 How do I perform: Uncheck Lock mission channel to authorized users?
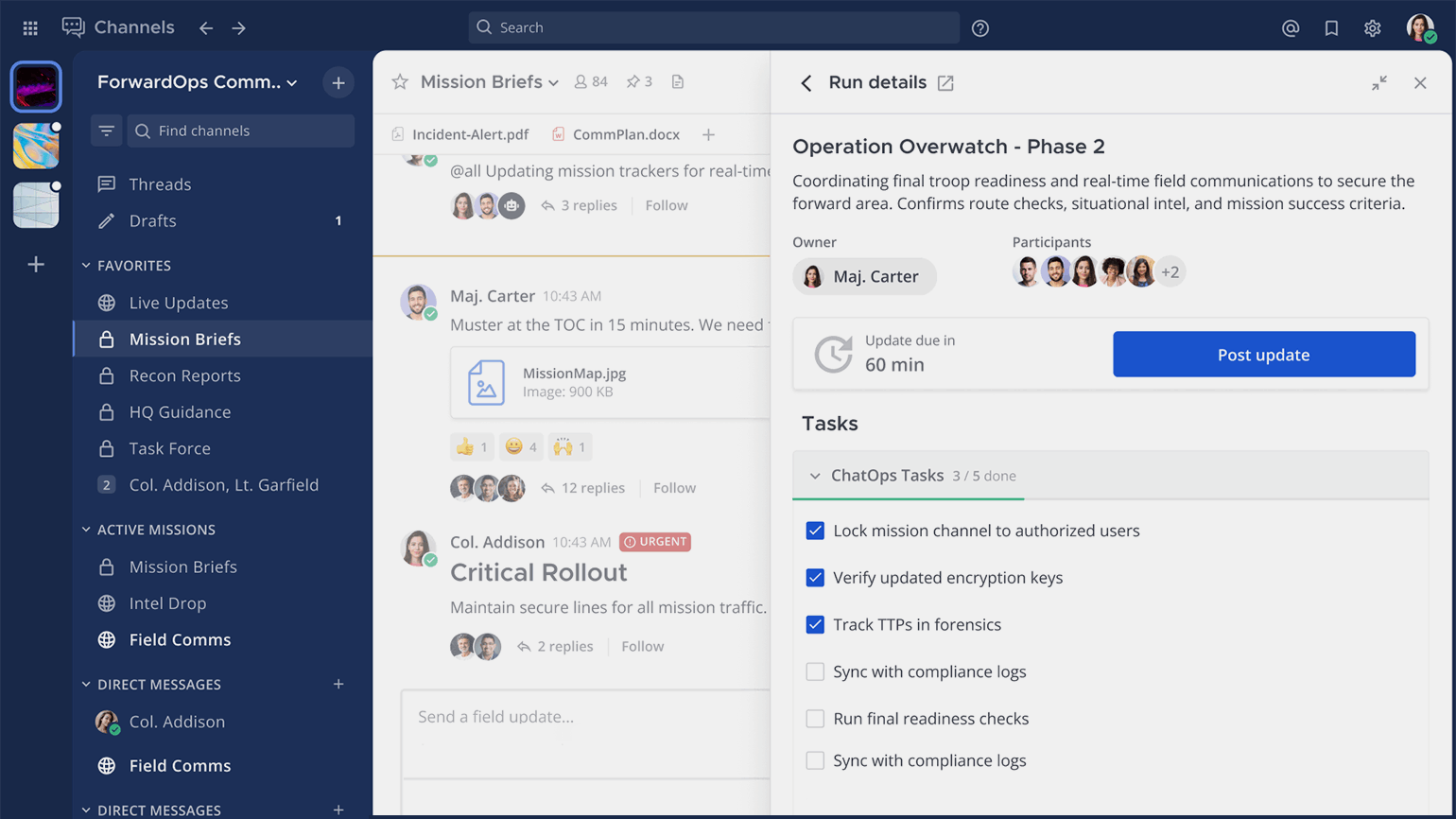(x=815, y=531)
